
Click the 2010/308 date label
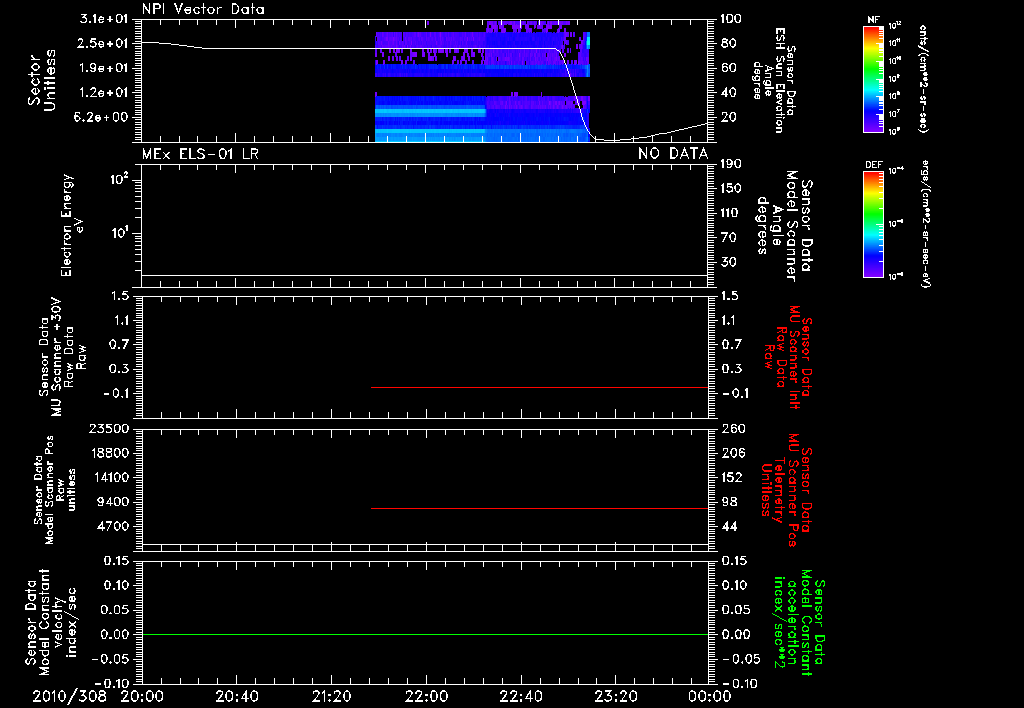coord(69,696)
